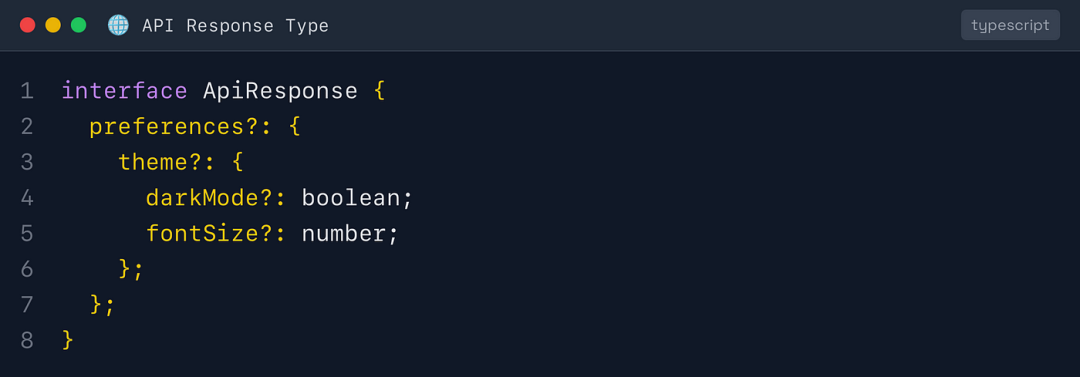
Task: Click the closing brace on line 8
Action: click(68, 340)
